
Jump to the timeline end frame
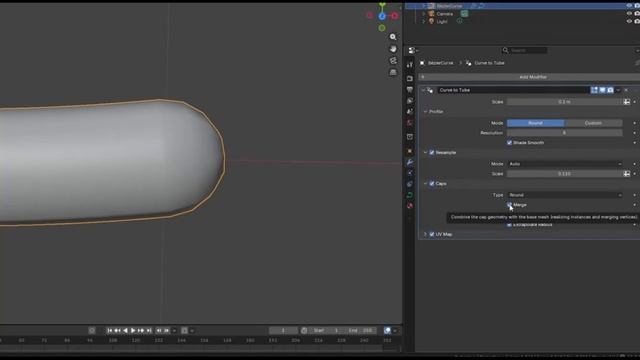[149, 330]
